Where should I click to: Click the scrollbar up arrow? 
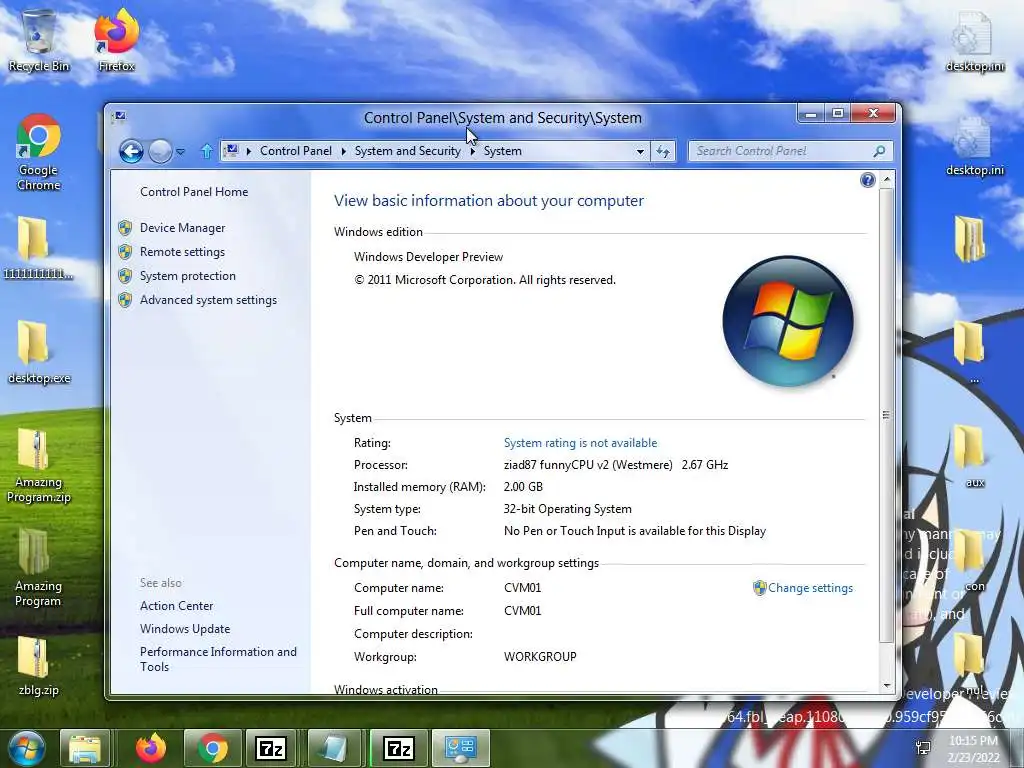[x=887, y=179]
